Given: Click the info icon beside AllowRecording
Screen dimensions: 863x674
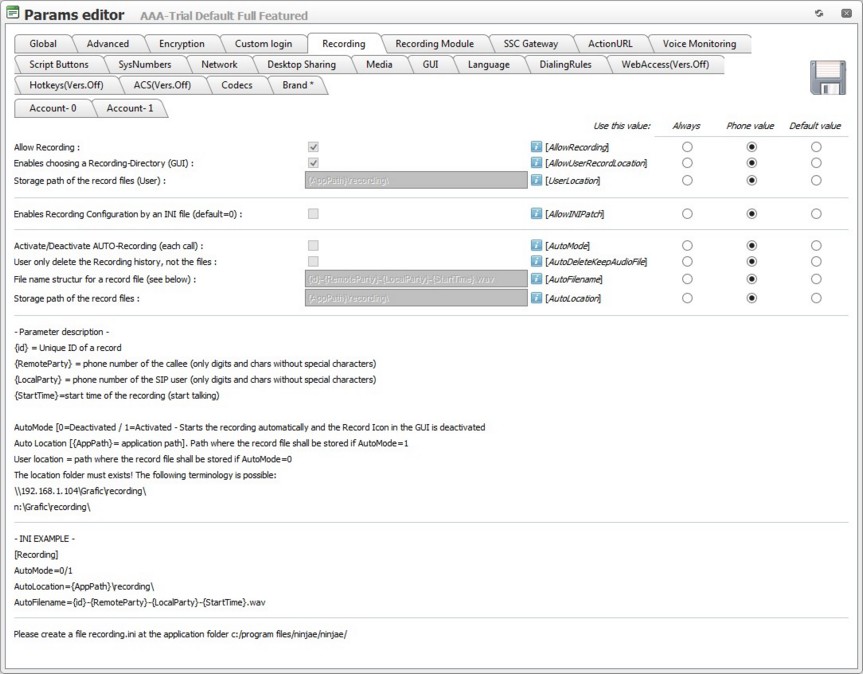Looking at the screenshot, I should pyautogui.click(x=536, y=147).
